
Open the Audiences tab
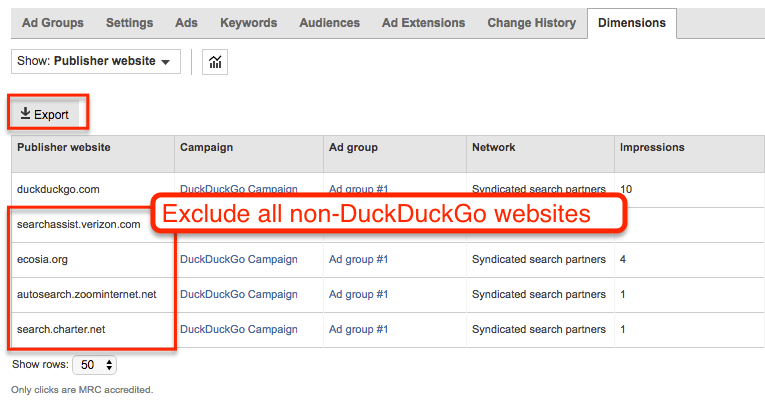(x=329, y=23)
